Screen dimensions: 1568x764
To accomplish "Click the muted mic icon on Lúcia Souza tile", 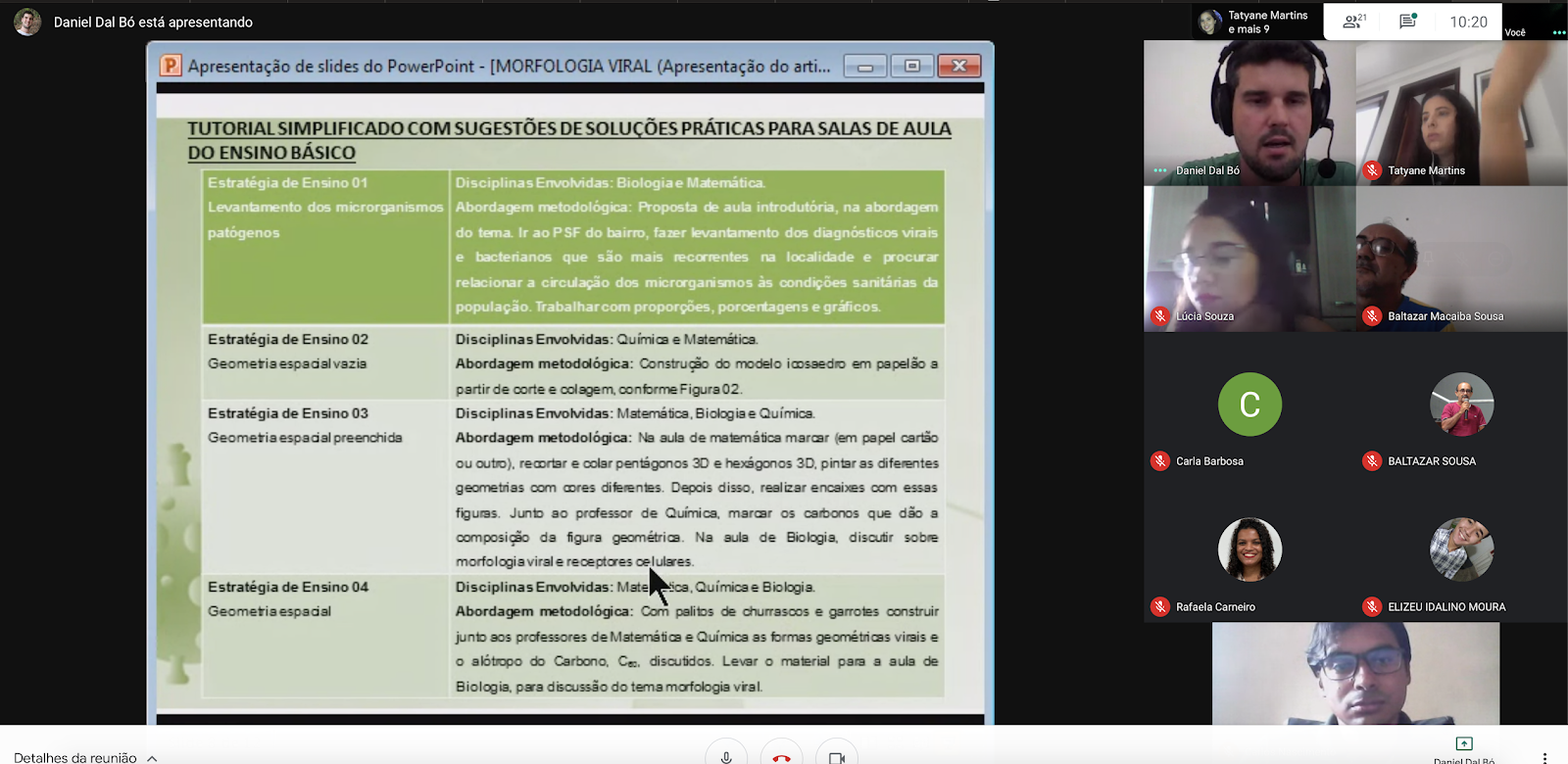I will pos(1160,315).
